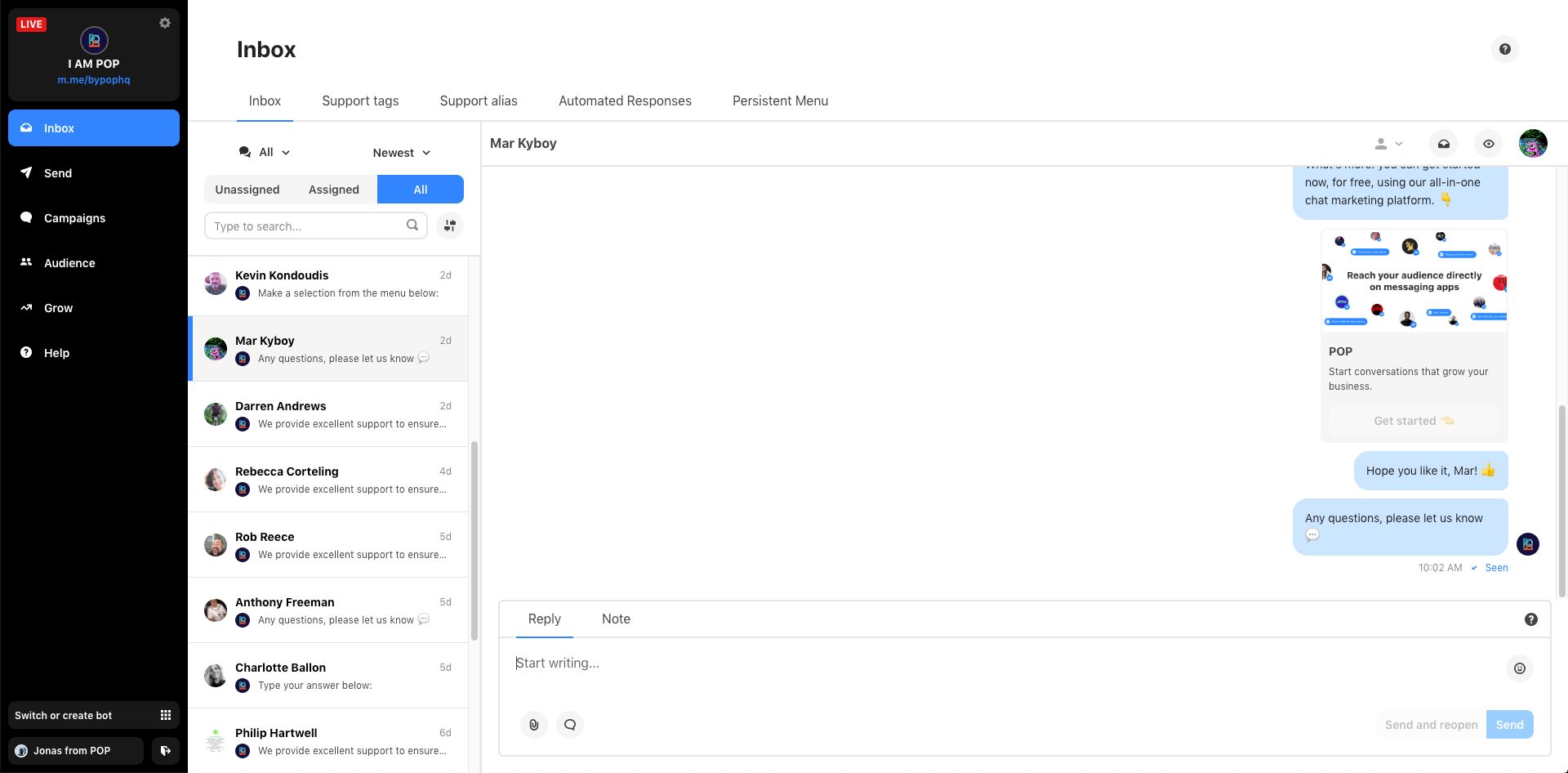Attach a file to the reply
The height and width of the screenshot is (773, 1568).
point(534,724)
